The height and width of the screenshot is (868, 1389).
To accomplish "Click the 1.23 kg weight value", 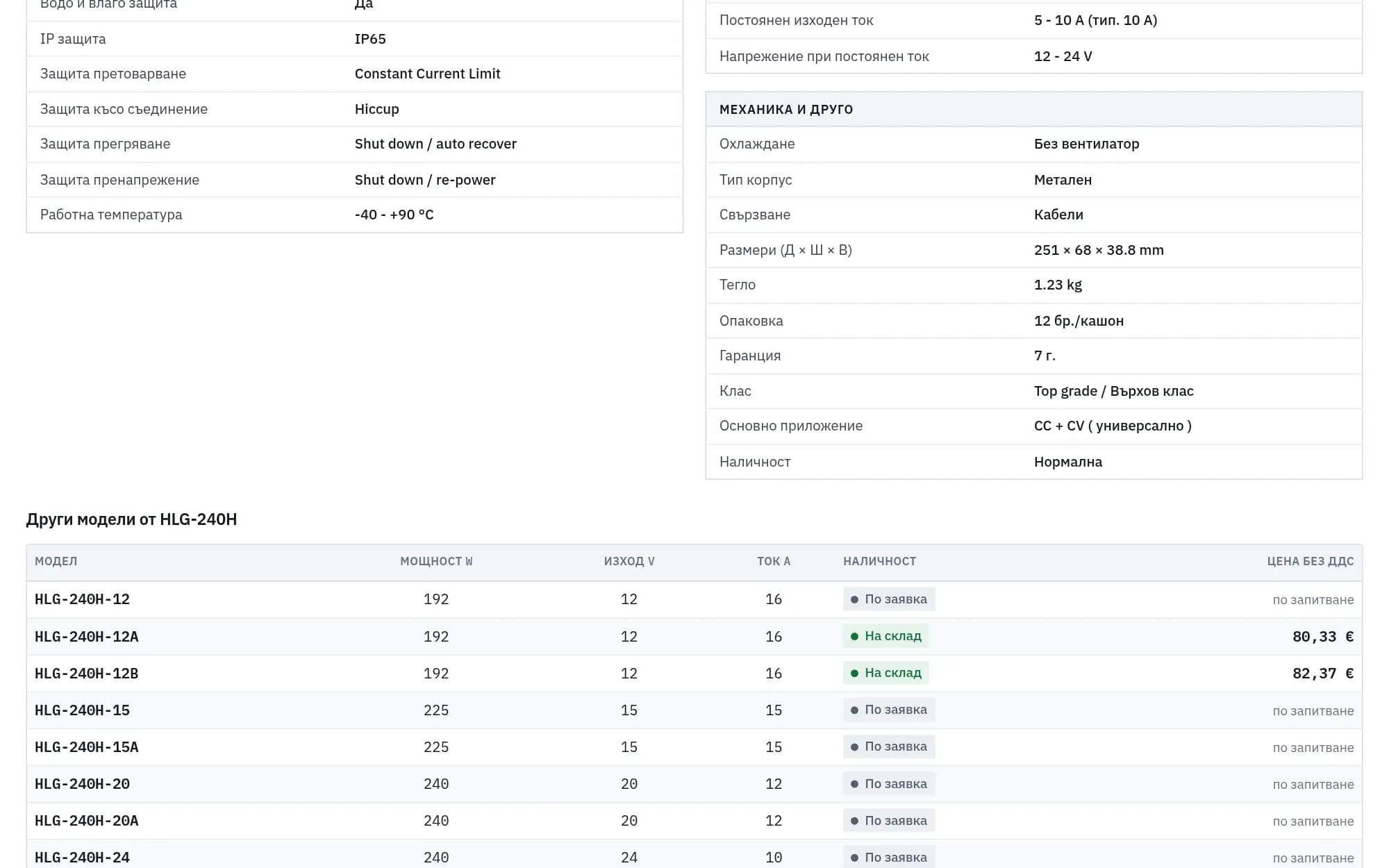I will point(1058,285).
